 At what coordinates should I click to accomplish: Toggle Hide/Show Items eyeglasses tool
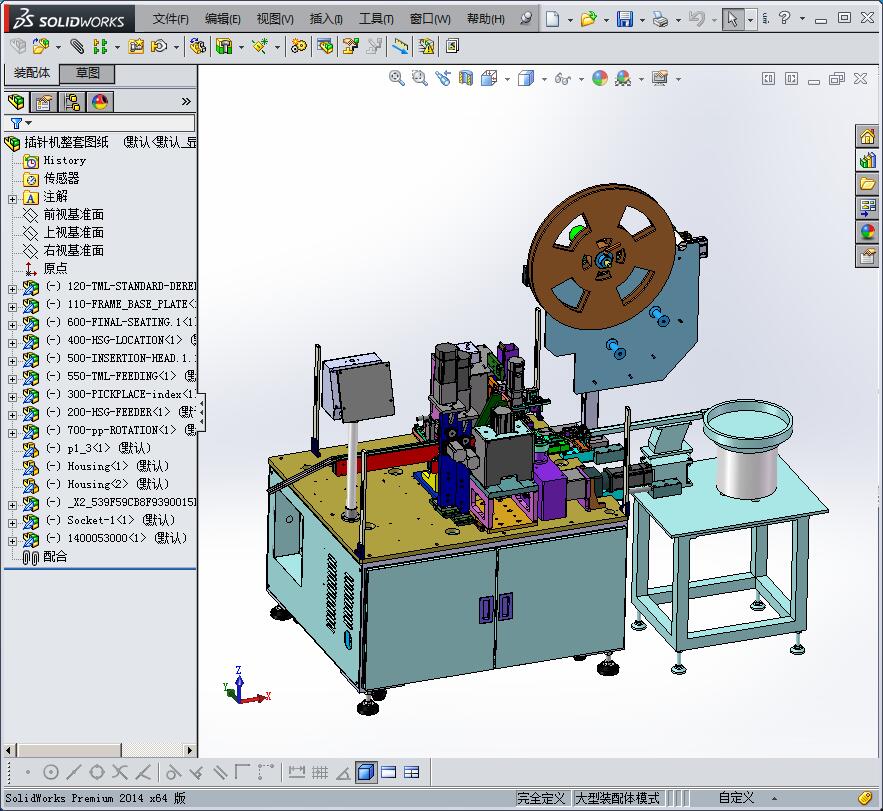(563, 78)
